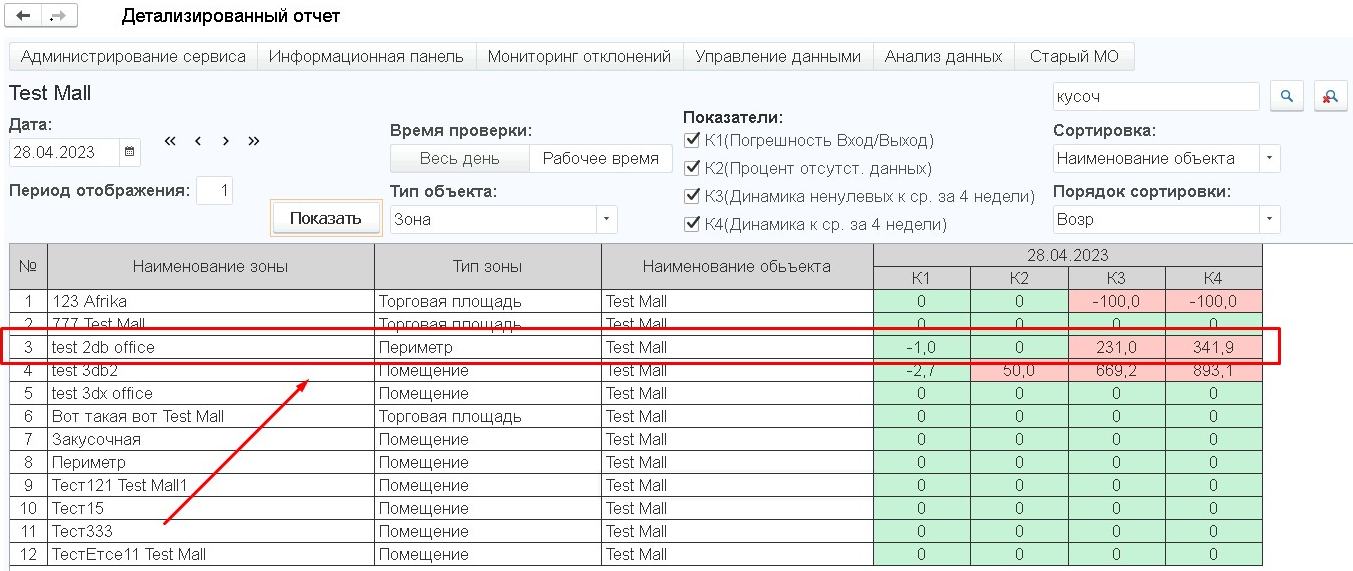This screenshot has width=1353, height=571.
Task: Open the 'Информационная панель' menu
Action: click(x=367, y=57)
